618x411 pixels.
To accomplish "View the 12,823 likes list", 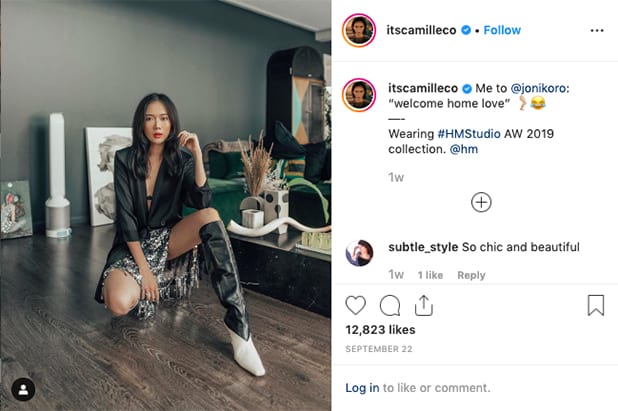I will pyautogui.click(x=378, y=328).
